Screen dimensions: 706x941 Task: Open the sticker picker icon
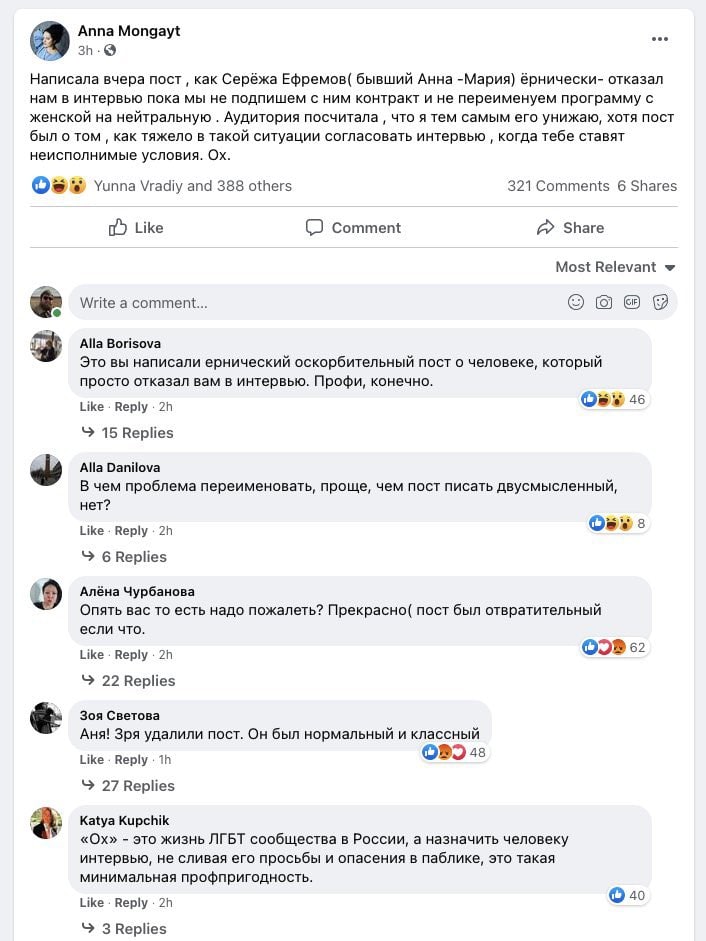(x=660, y=302)
